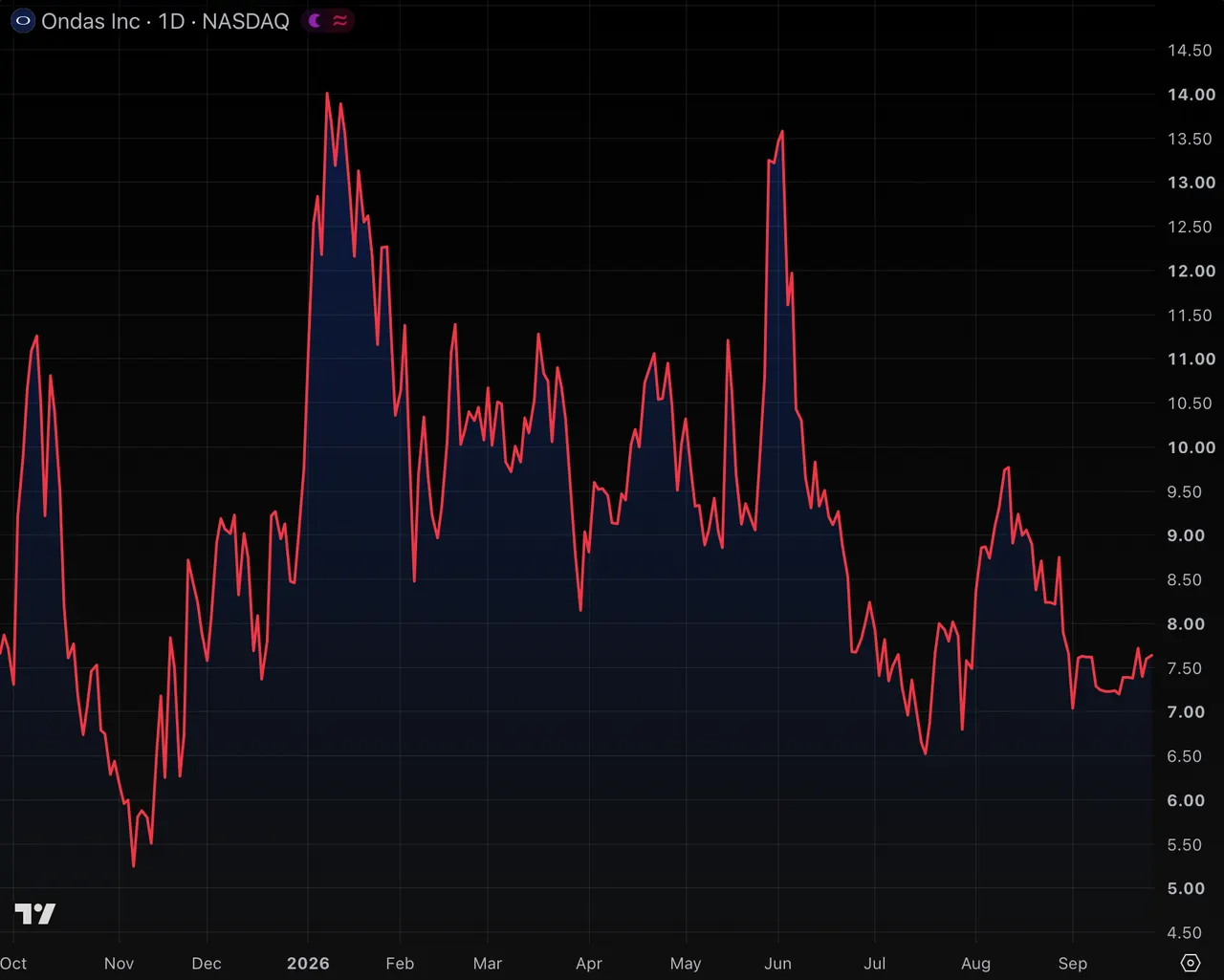1224x980 pixels.
Task: Click the Feb label on time axis
Action: (x=400, y=963)
